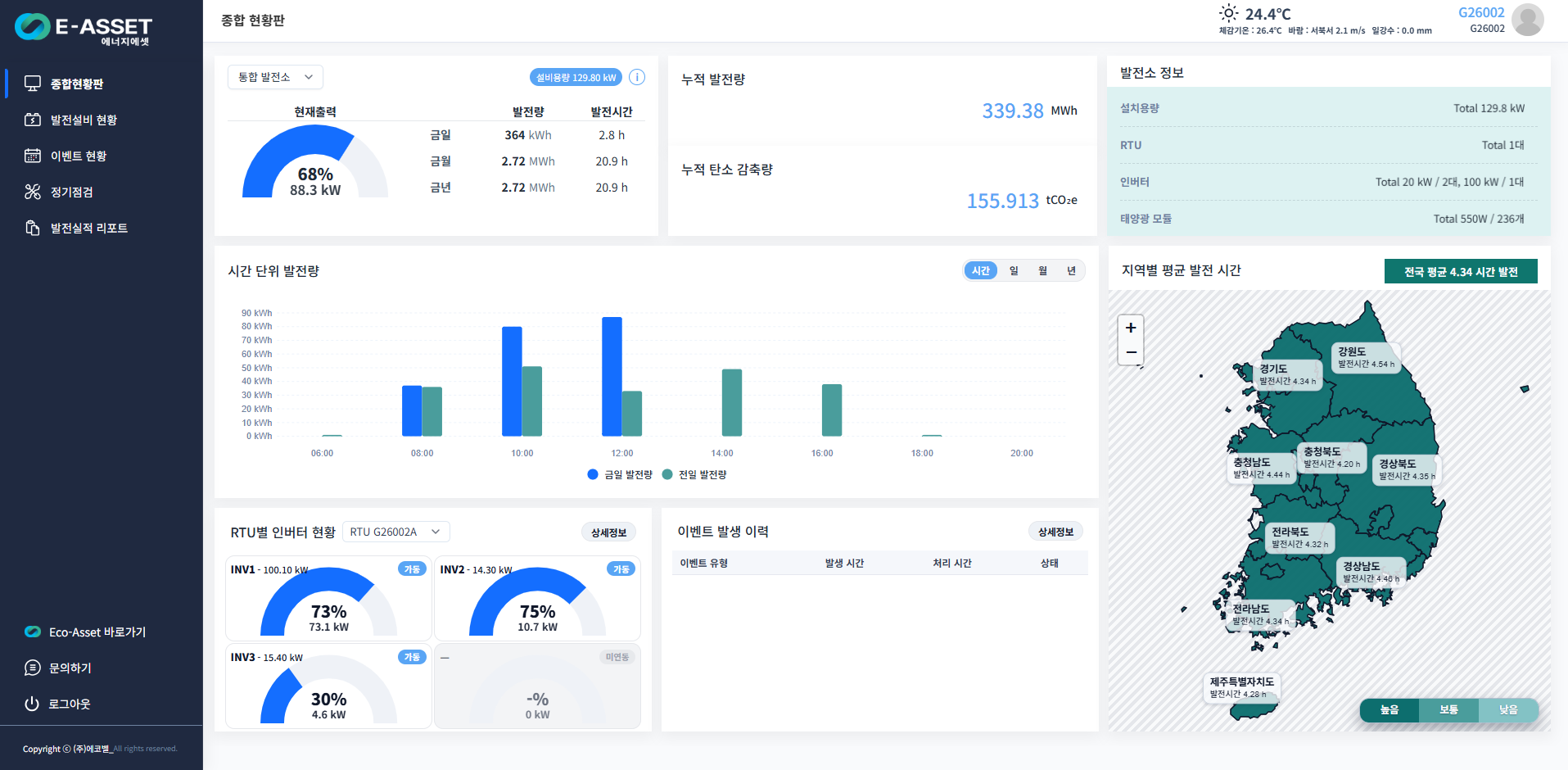Click the E-ASSET logo icon

tap(33, 27)
